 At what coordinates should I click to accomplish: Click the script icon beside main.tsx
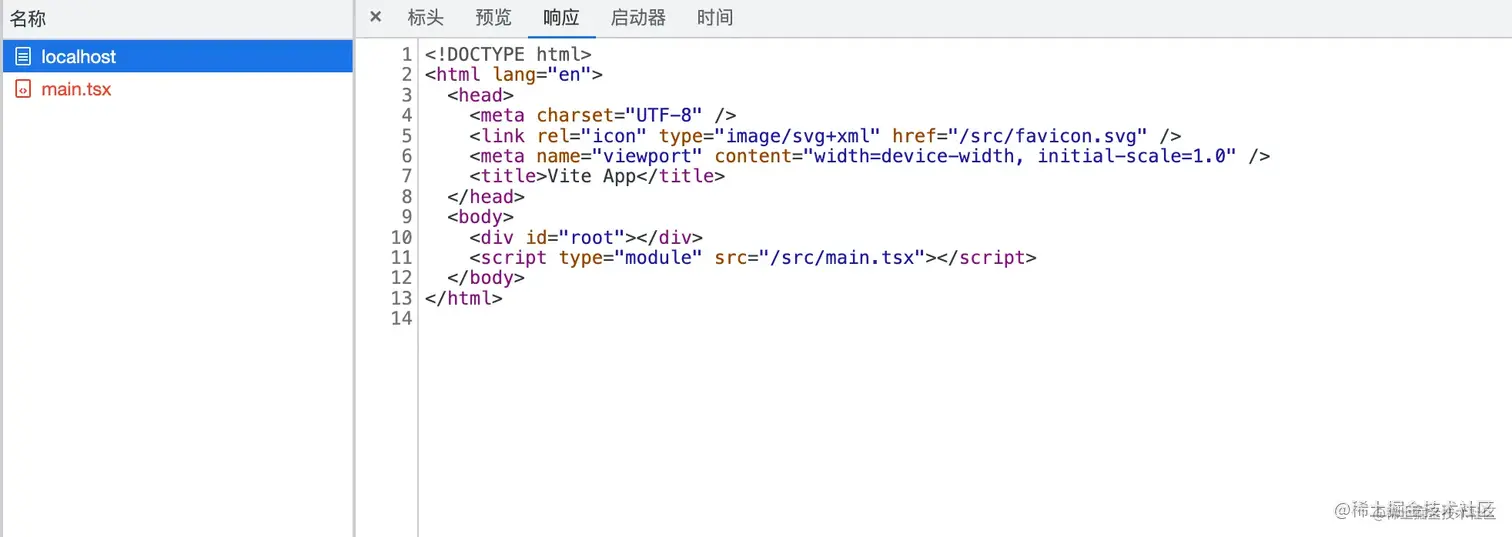pos(23,89)
